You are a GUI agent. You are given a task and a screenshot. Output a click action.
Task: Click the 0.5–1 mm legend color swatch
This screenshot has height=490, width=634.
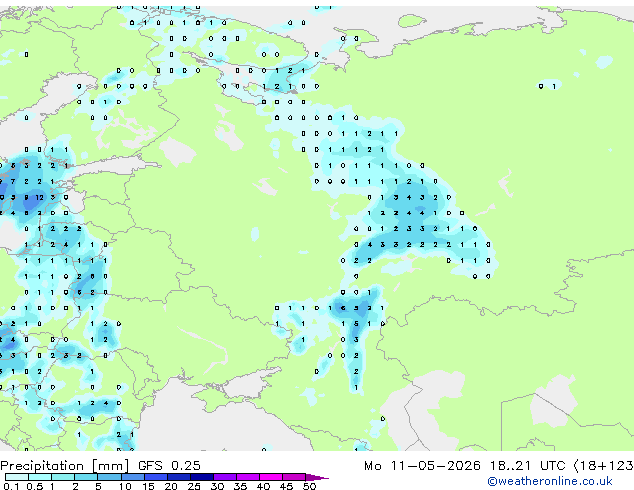coord(40,477)
